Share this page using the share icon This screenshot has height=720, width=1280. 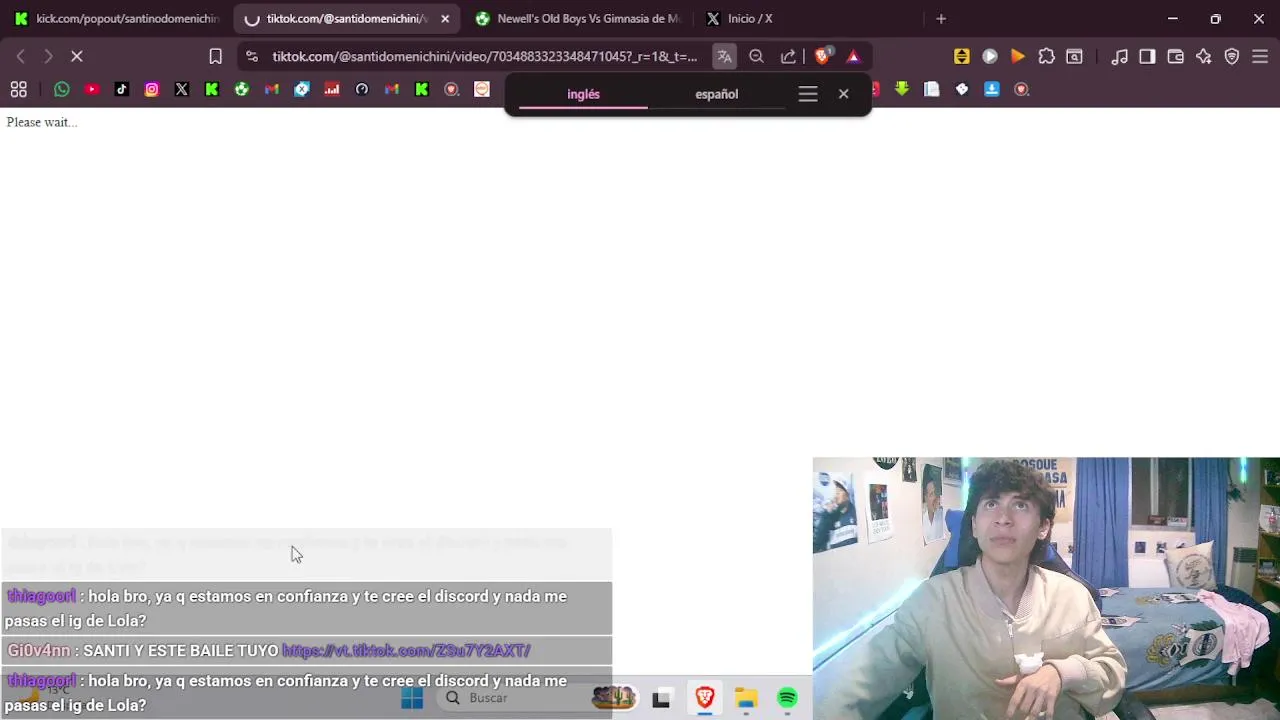[x=788, y=57]
